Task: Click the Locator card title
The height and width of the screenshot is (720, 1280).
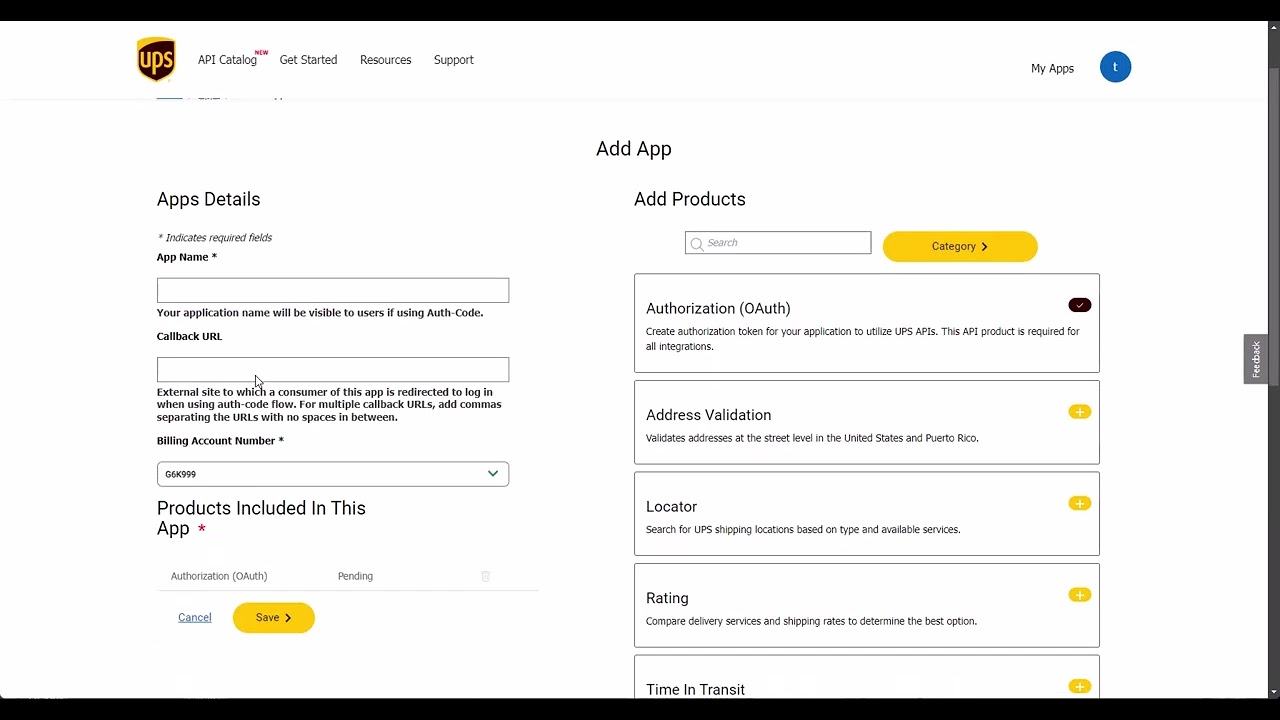Action: [671, 507]
